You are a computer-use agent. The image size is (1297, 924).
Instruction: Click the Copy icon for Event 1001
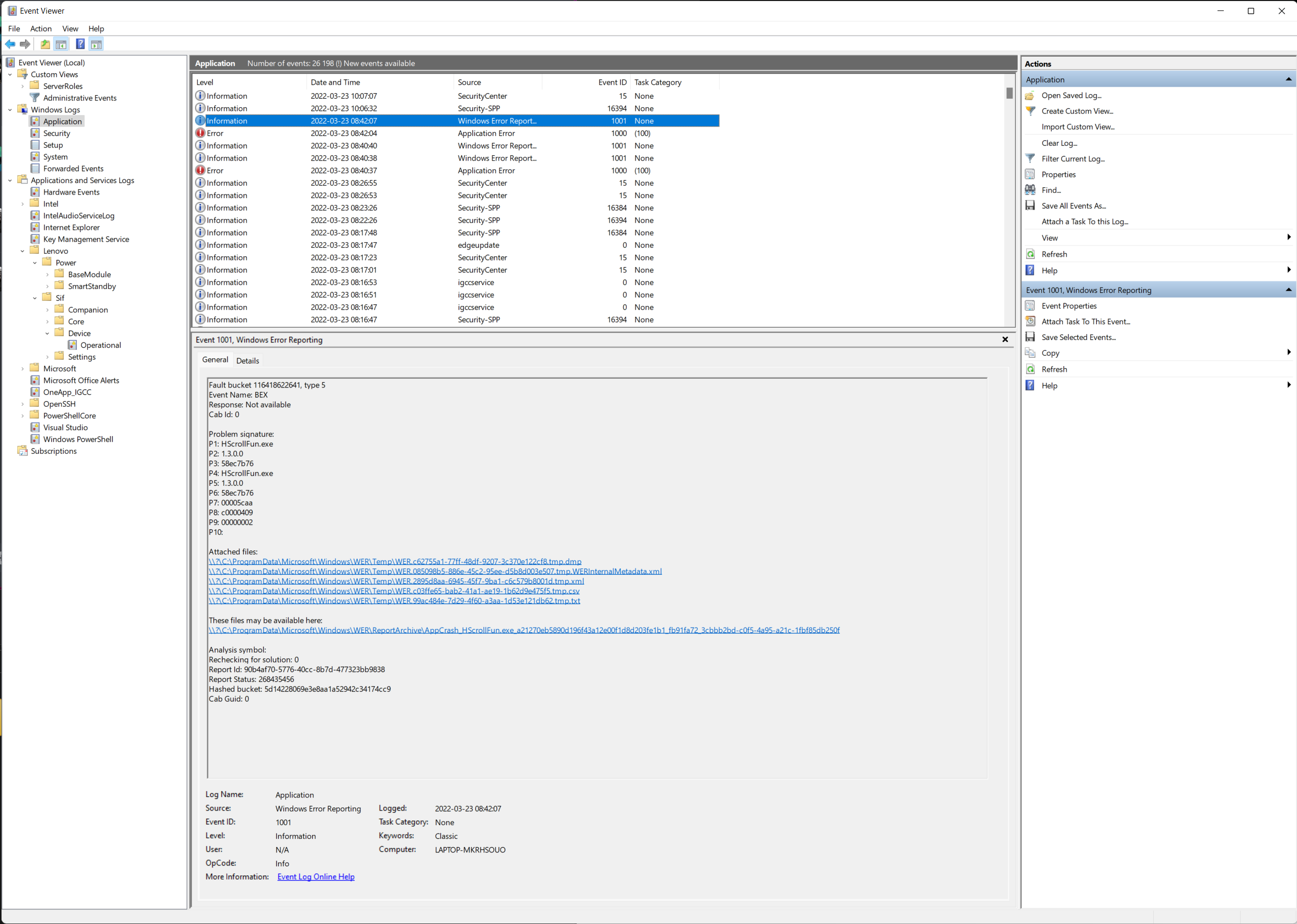tap(1030, 352)
